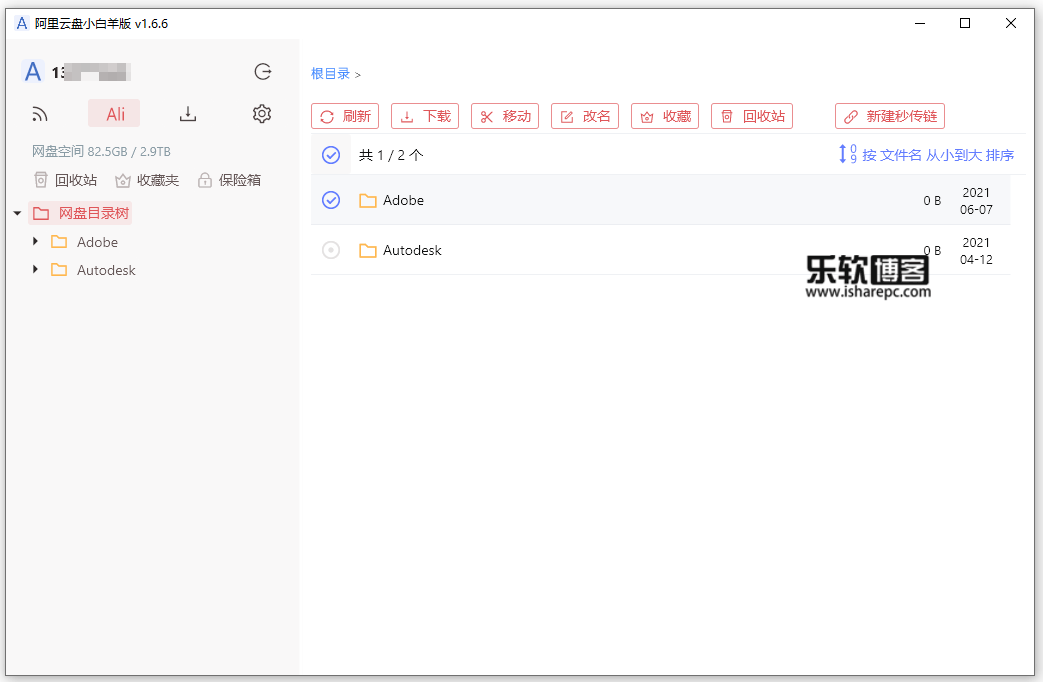
Task: Click the 下载 download button
Action: (x=425, y=116)
